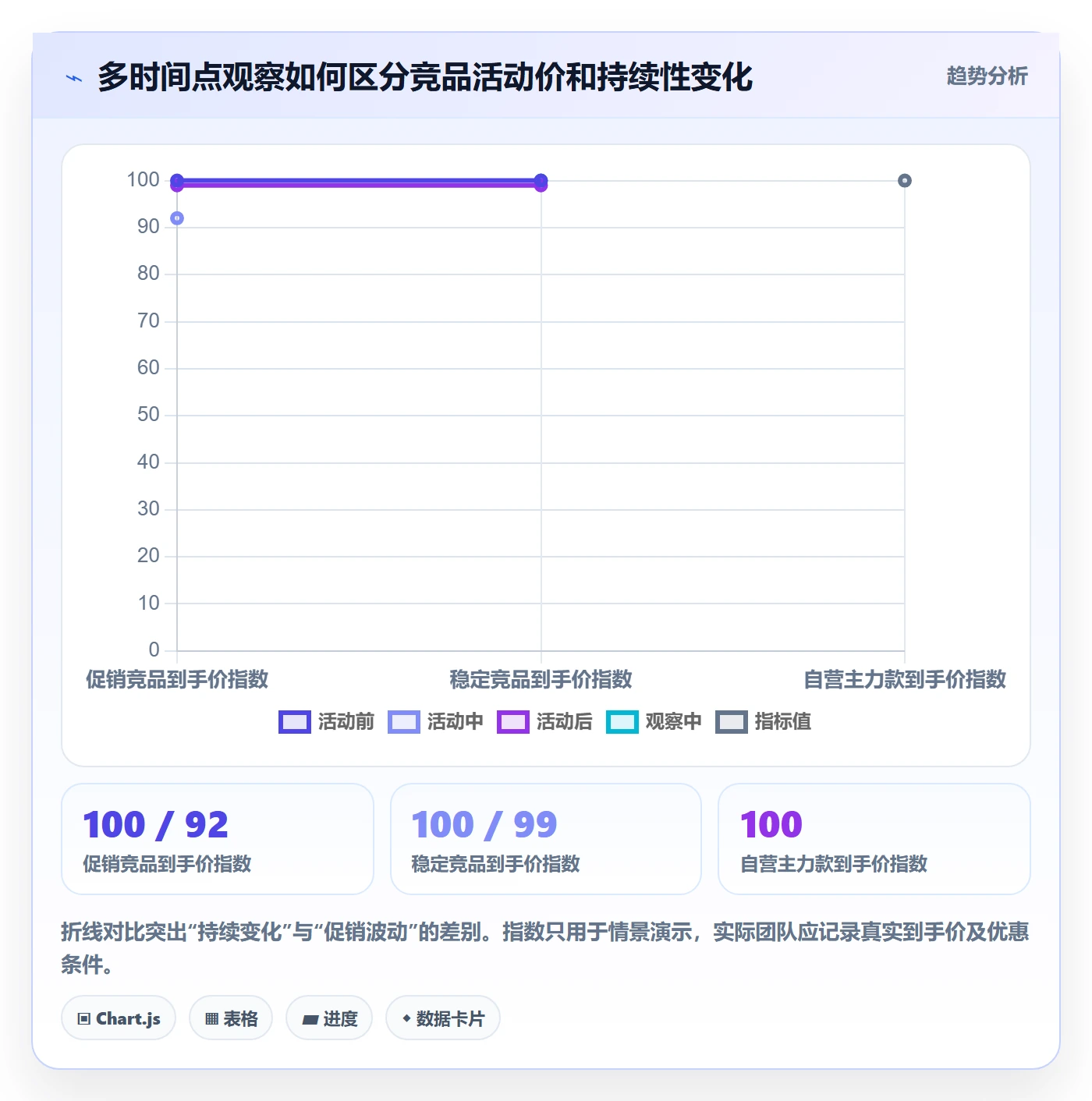Click the icon in the Chart.js chip

point(84,1019)
